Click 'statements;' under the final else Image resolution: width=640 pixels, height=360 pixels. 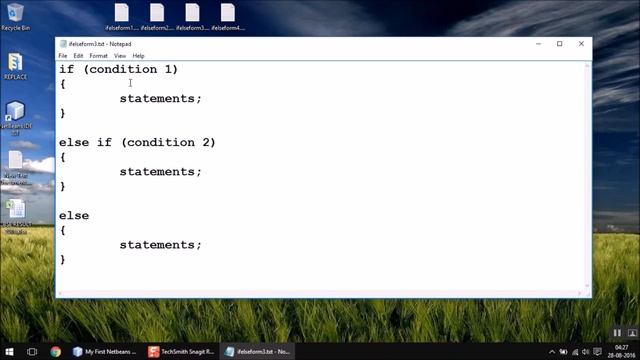160,245
